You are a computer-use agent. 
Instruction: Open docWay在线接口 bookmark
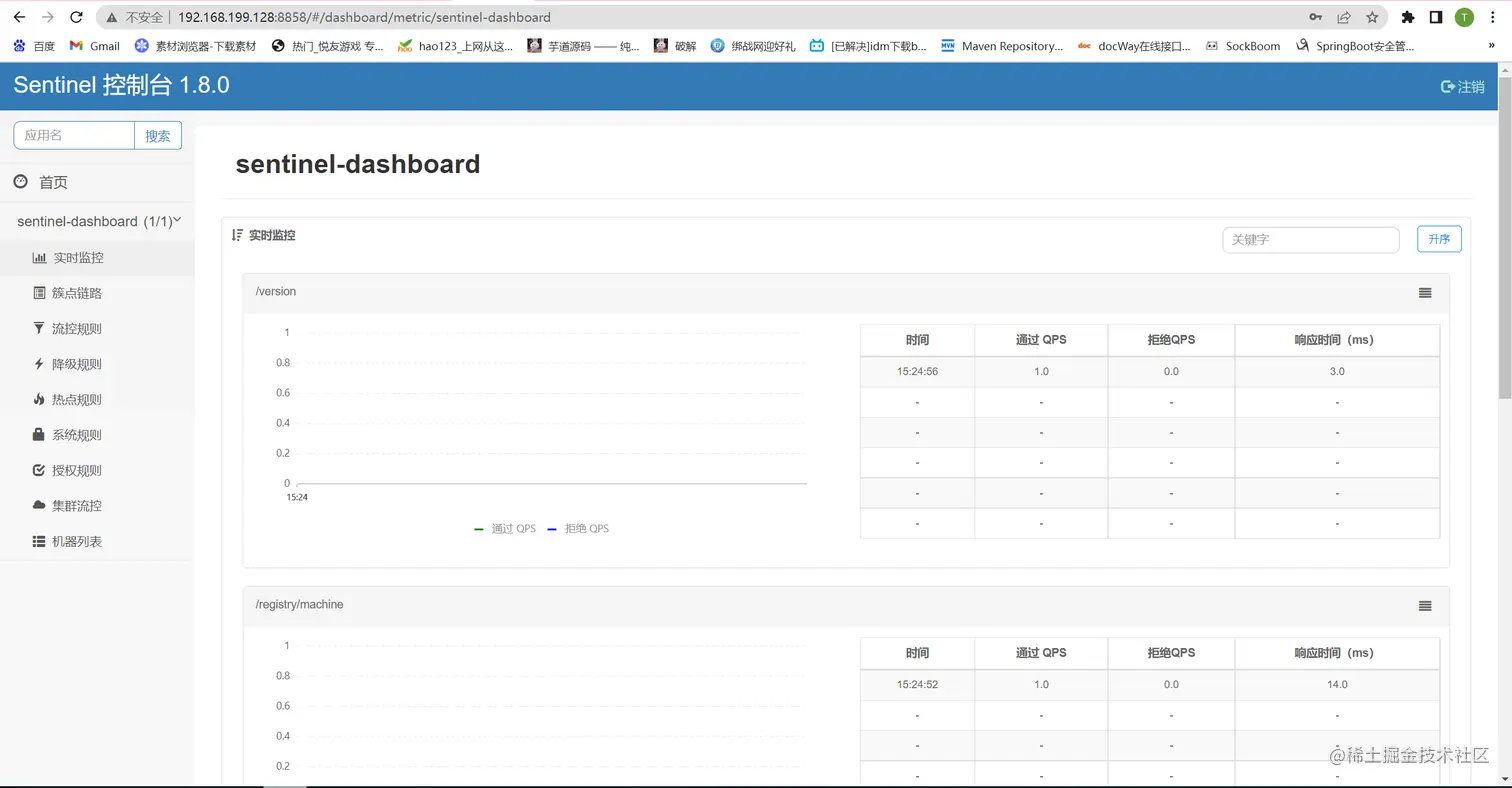click(x=1134, y=46)
